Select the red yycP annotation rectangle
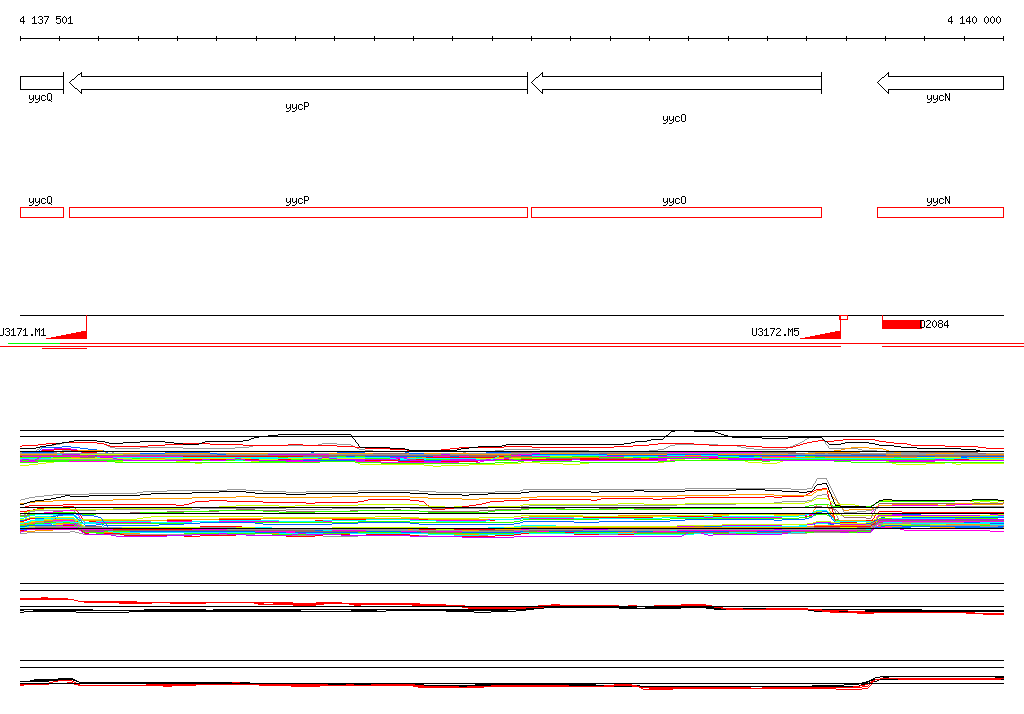Image resolution: width=1024 pixels, height=714 pixels. point(298,212)
